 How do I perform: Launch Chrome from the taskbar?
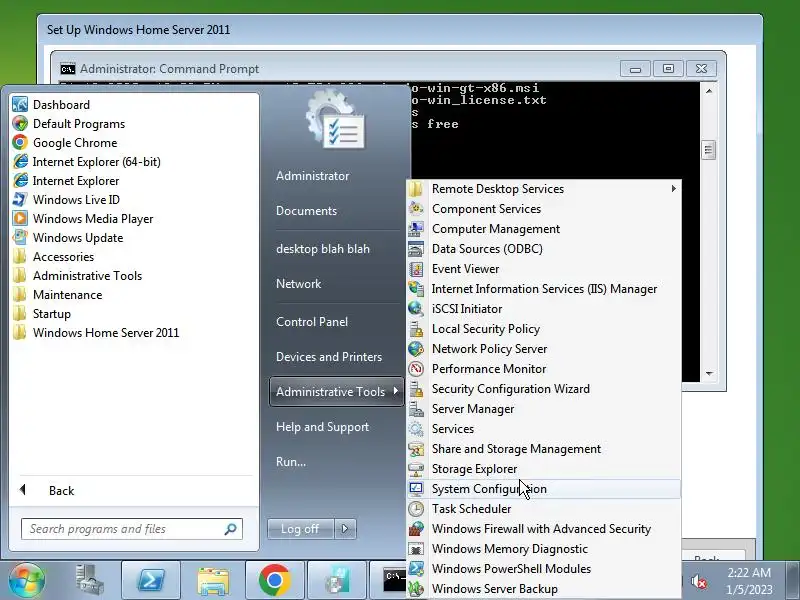tap(275, 581)
